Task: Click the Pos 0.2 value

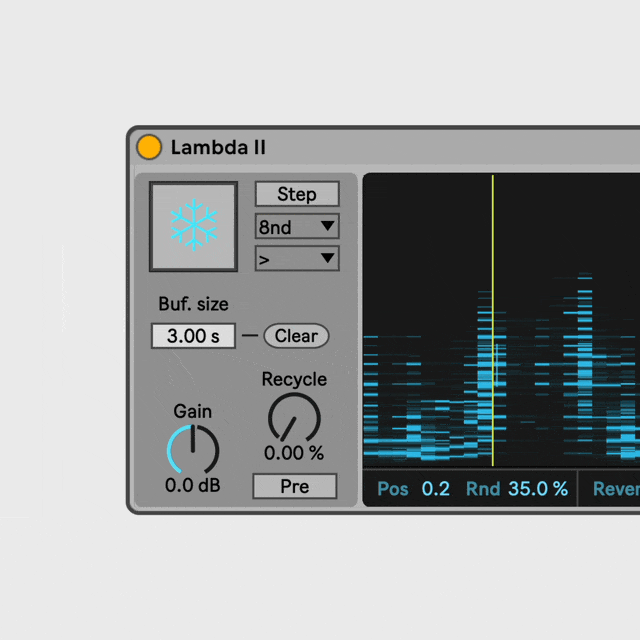Action: click(436, 489)
